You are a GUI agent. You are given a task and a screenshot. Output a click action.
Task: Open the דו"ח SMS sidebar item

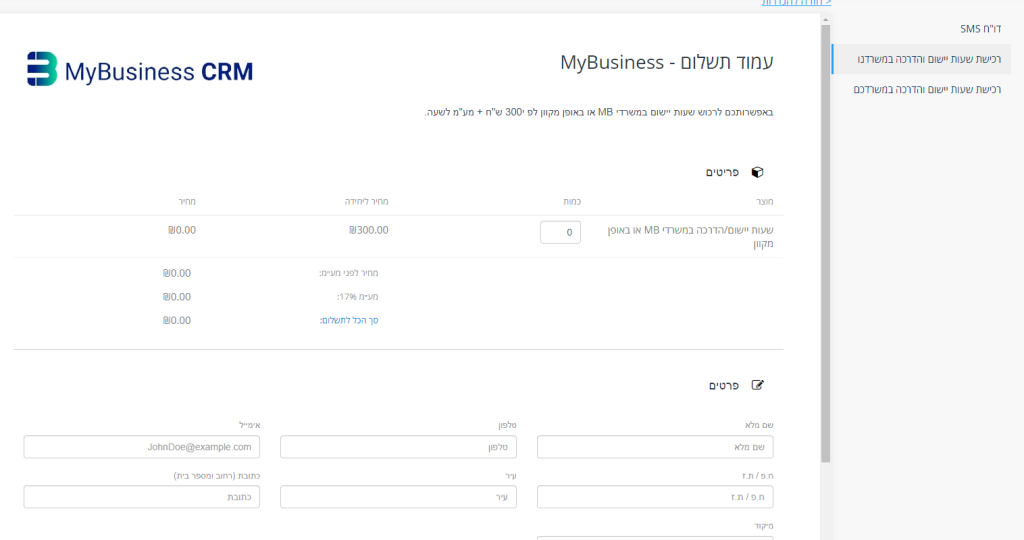pos(980,29)
